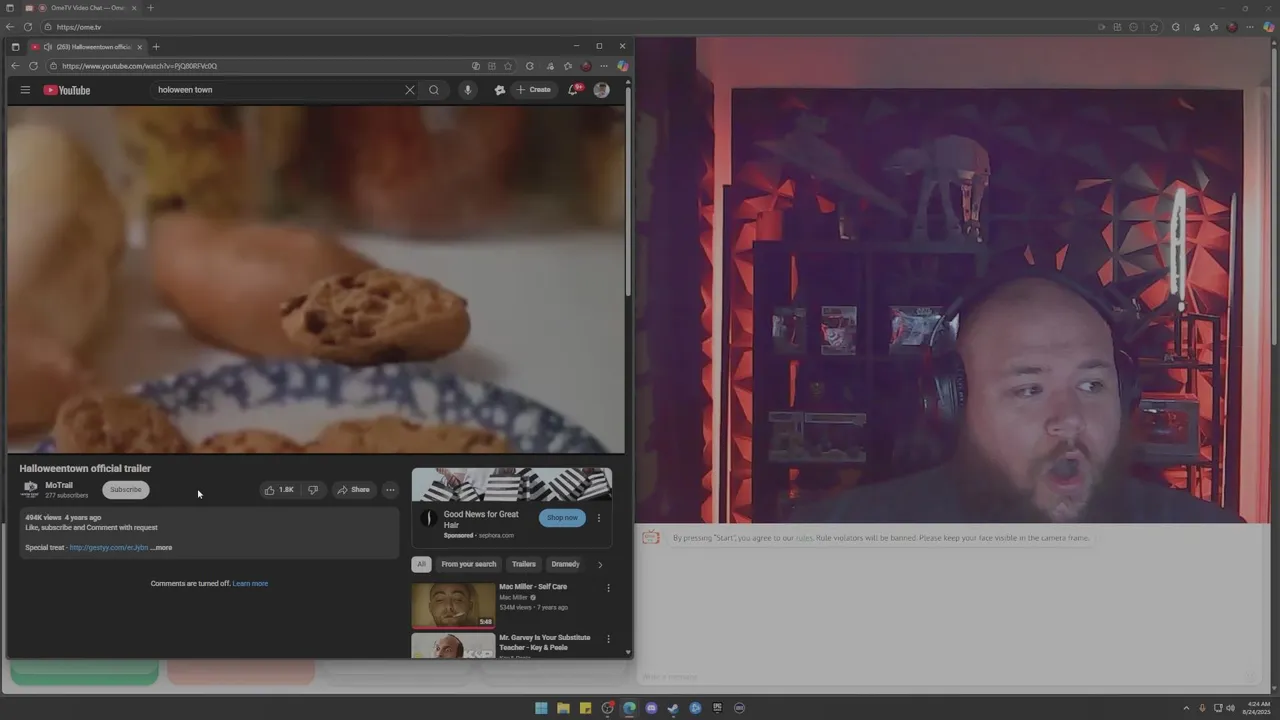This screenshot has height=720, width=1280.
Task: Open a new tab in OmeTV window
Action: coord(151,8)
